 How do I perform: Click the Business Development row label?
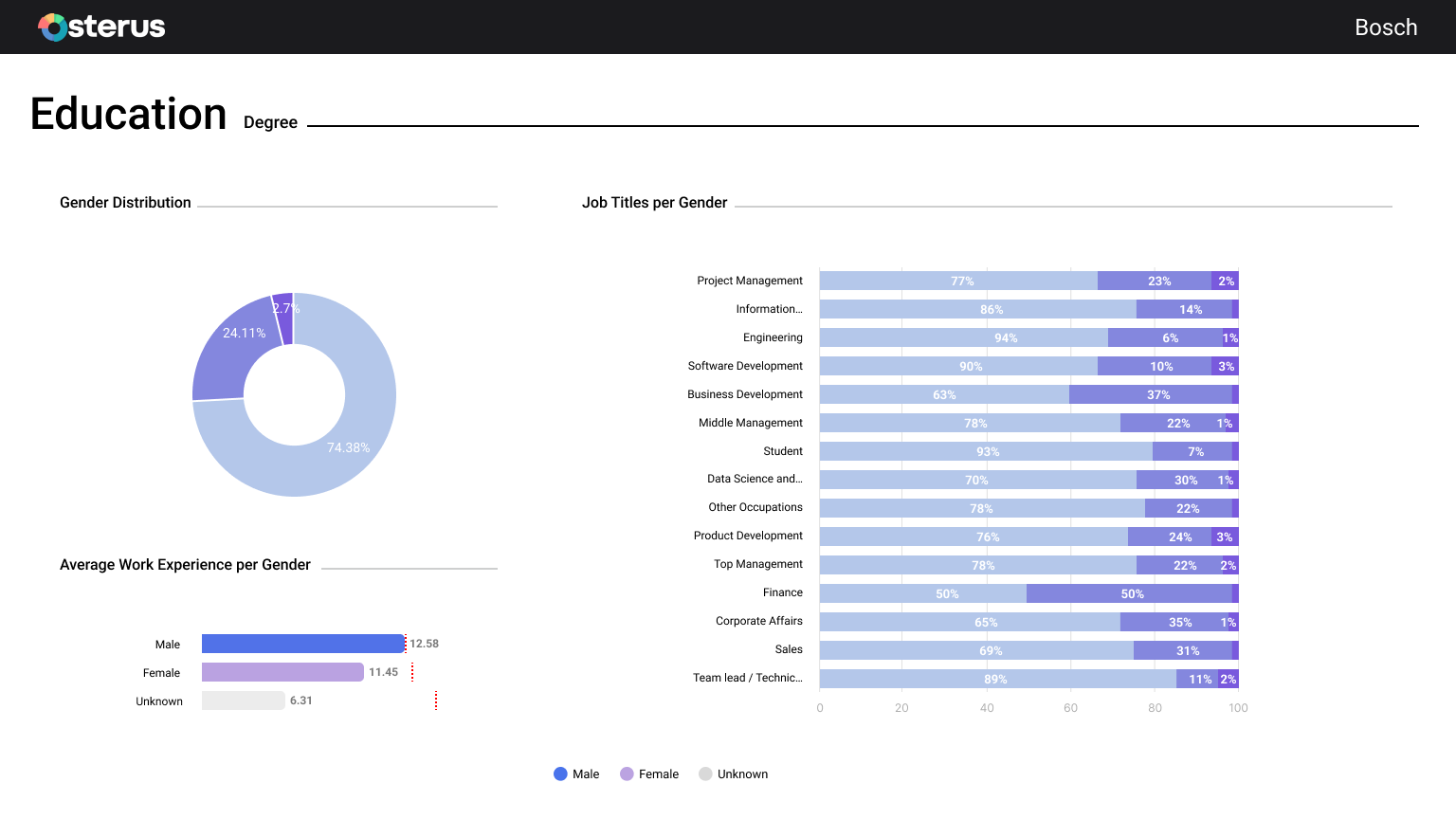pyautogui.click(x=745, y=394)
